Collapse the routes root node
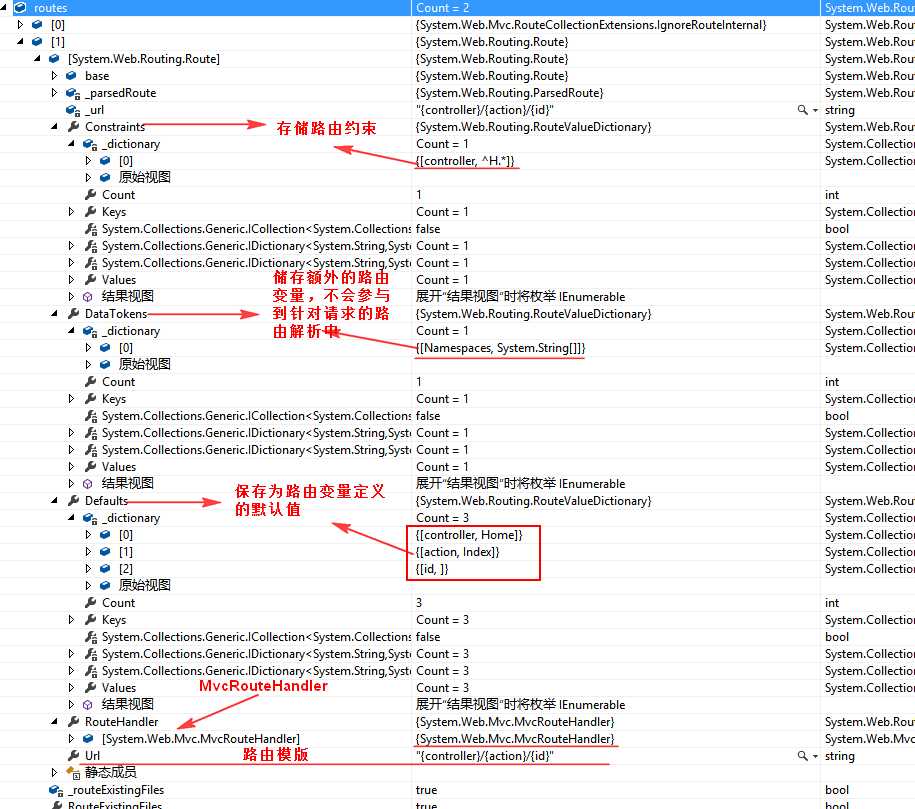This screenshot has height=809, width=915. (4, 8)
